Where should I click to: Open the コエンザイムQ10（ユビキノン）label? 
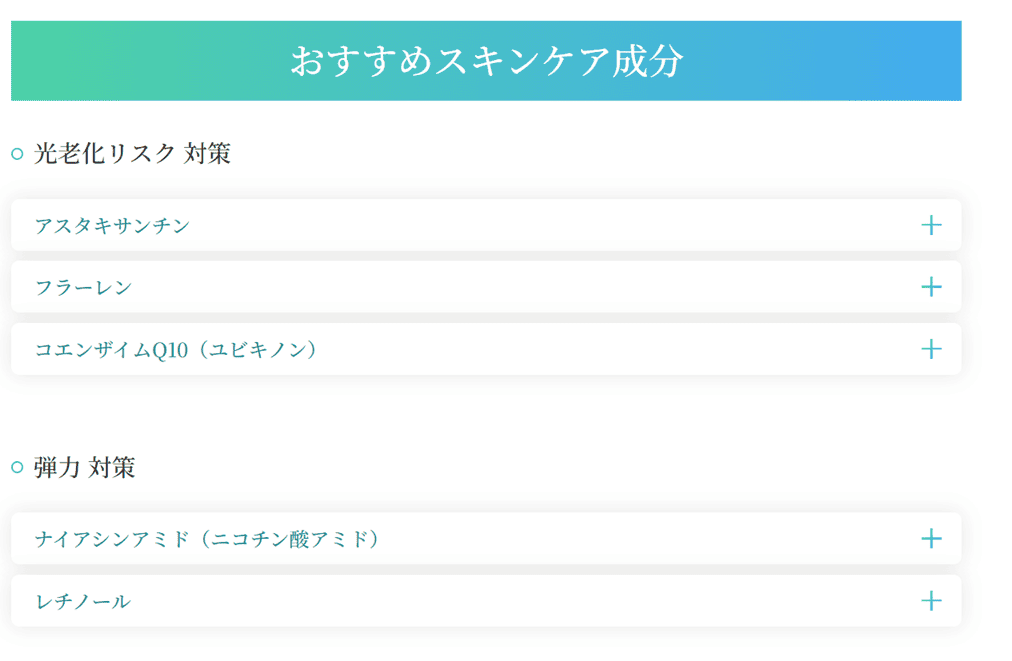tap(176, 349)
